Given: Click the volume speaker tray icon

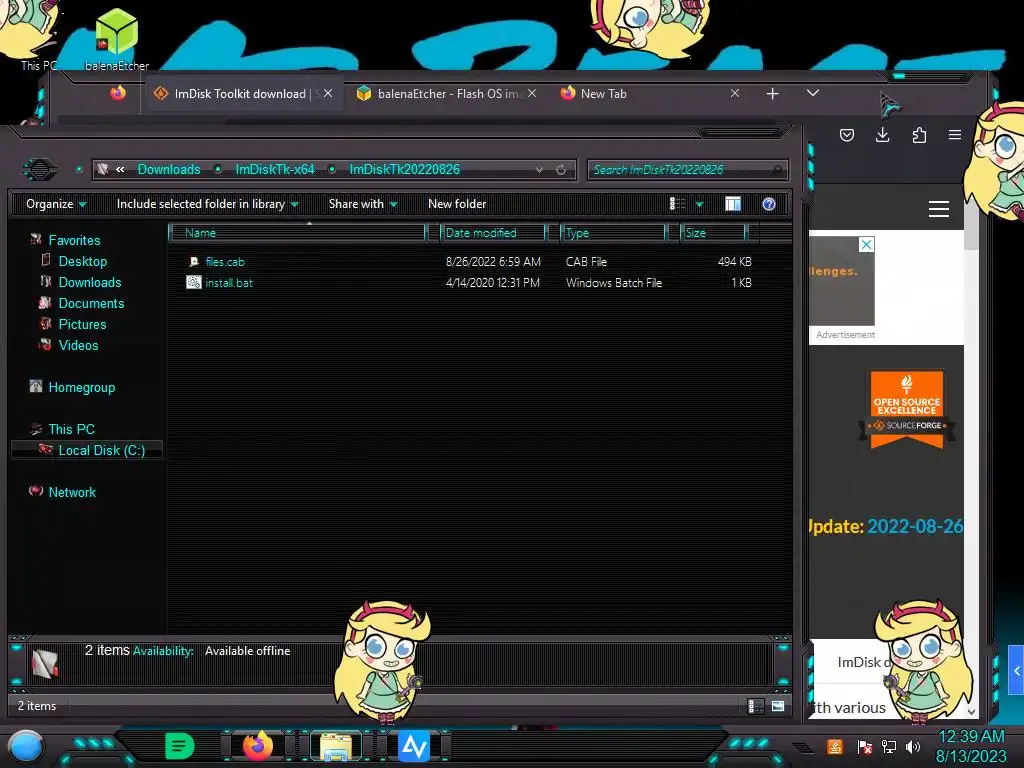Looking at the screenshot, I should 913,746.
